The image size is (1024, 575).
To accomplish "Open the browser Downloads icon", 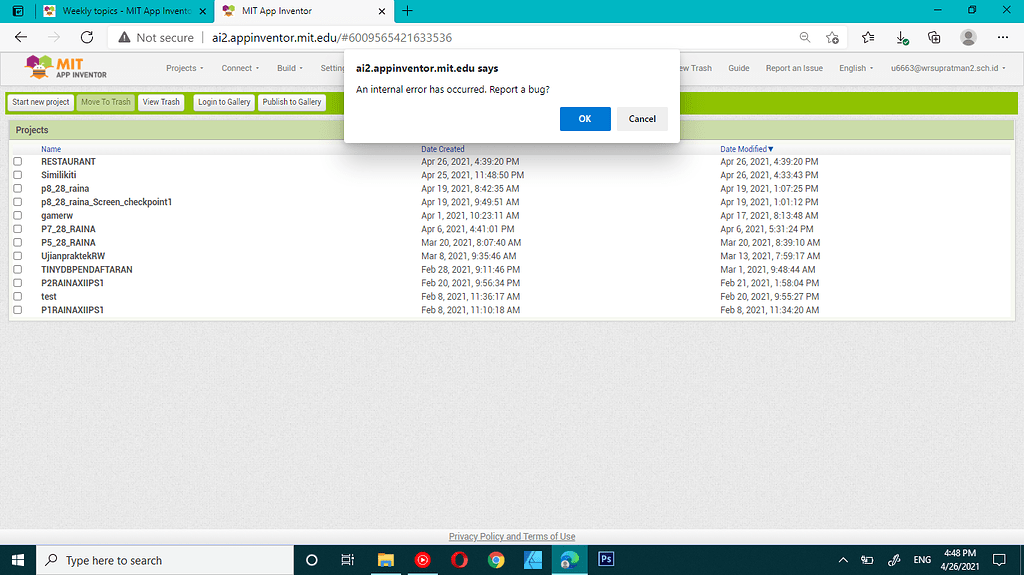I will (x=901, y=37).
